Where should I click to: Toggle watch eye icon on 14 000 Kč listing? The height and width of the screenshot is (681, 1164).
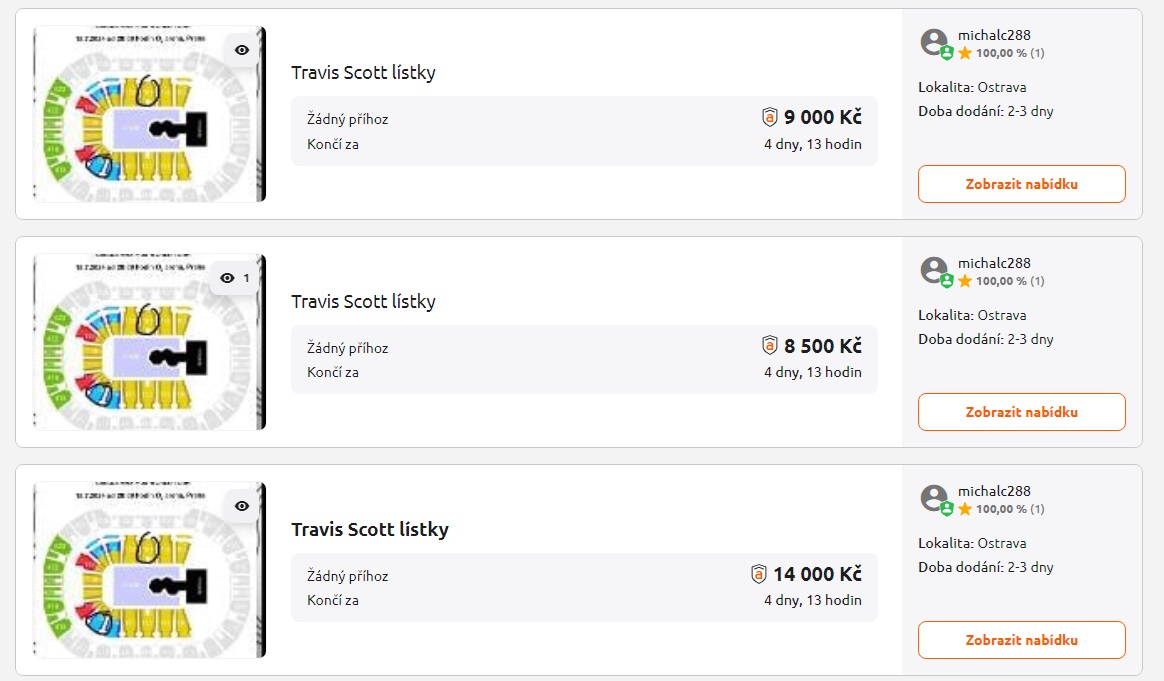[x=242, y=506]
